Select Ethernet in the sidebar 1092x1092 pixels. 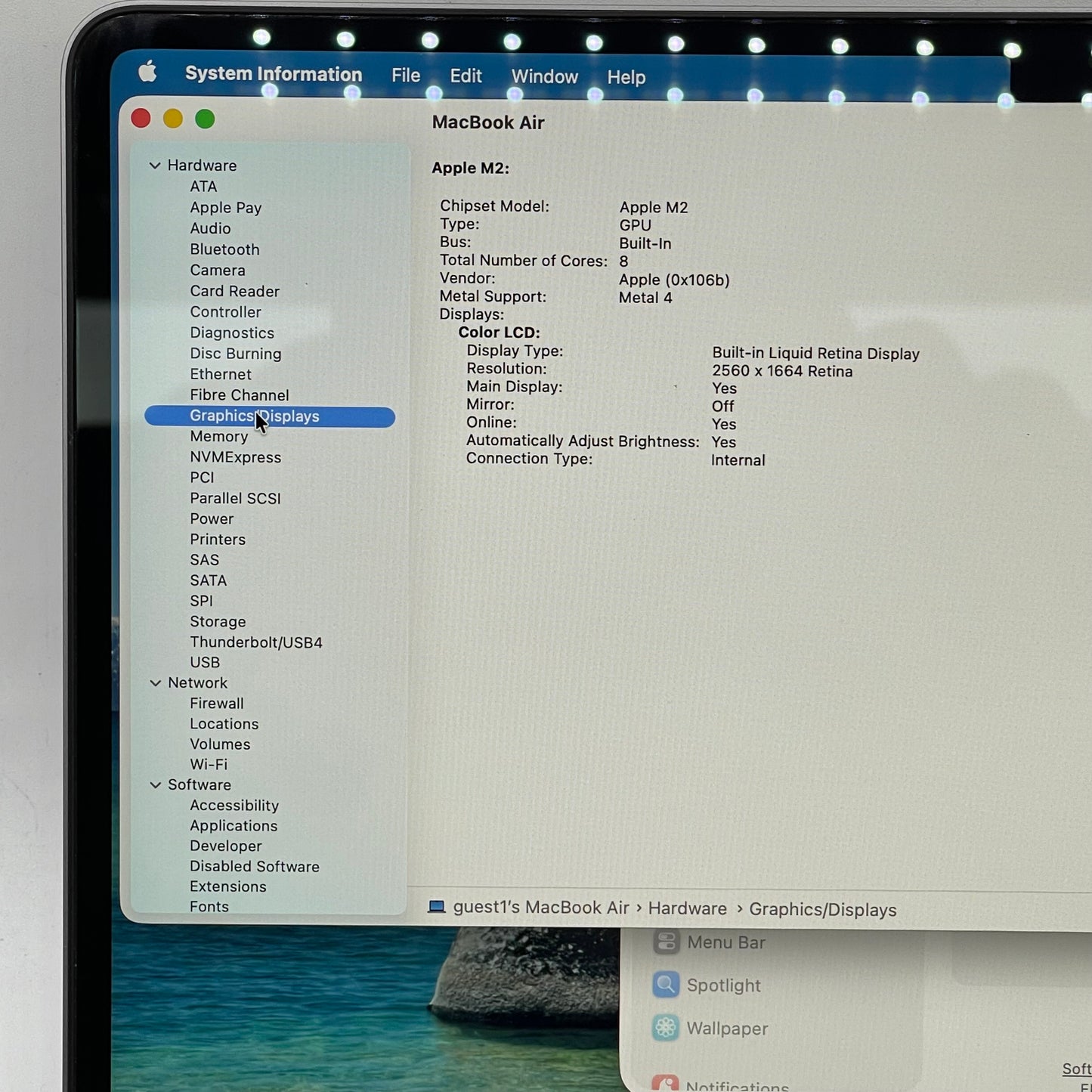click(x=221, y=374)
